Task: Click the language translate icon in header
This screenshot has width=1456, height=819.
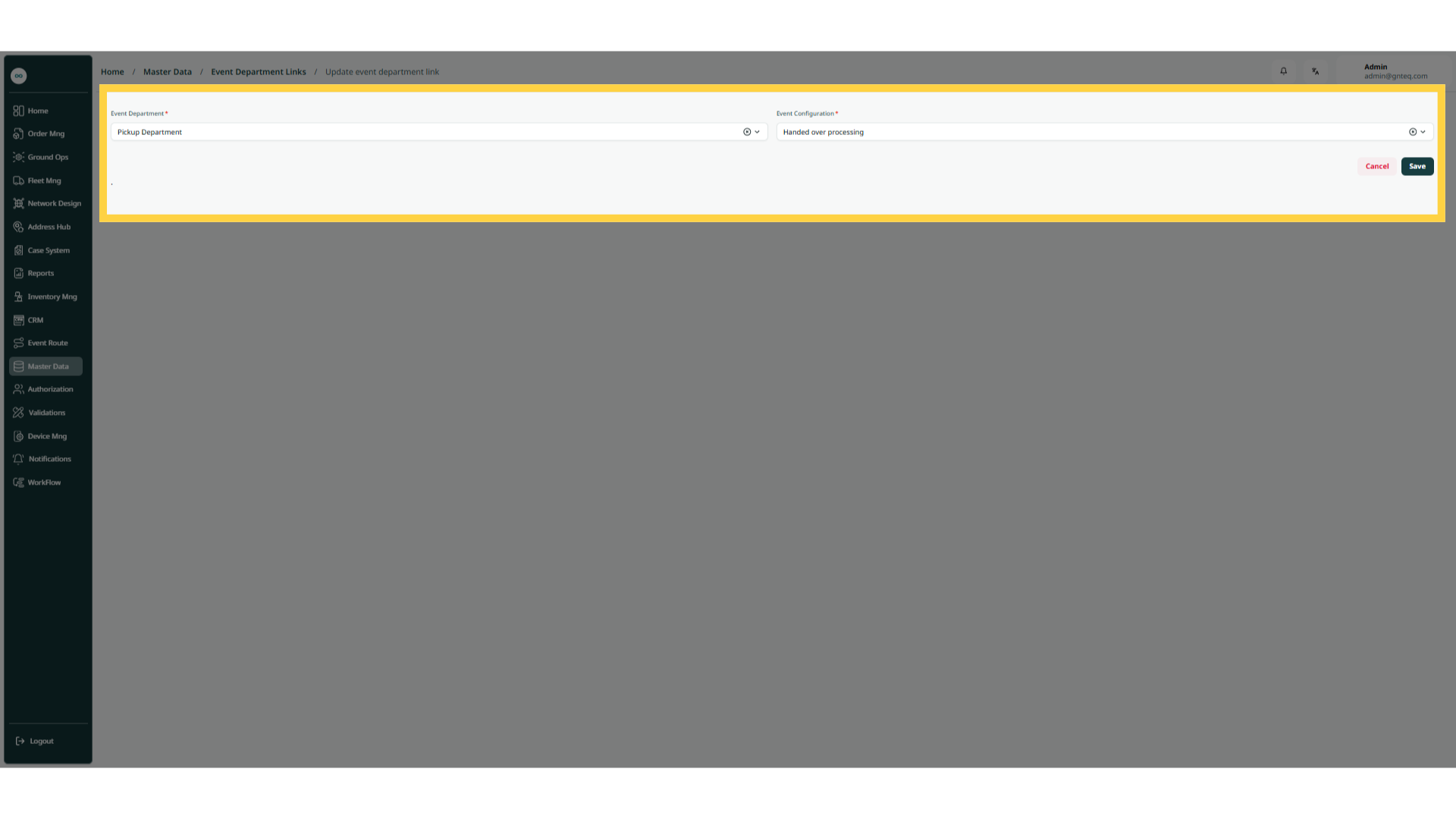Action: (1316, 71)
